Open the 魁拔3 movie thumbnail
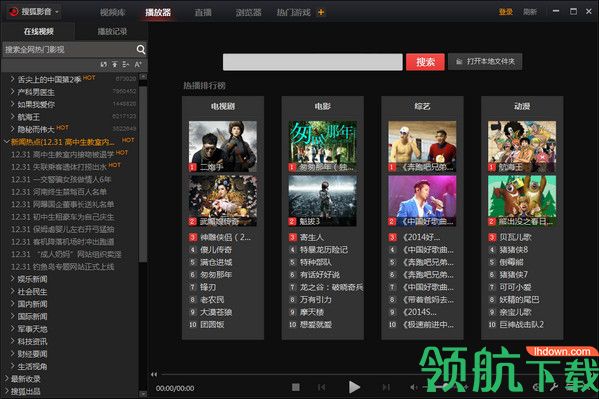 click(322, 201)
